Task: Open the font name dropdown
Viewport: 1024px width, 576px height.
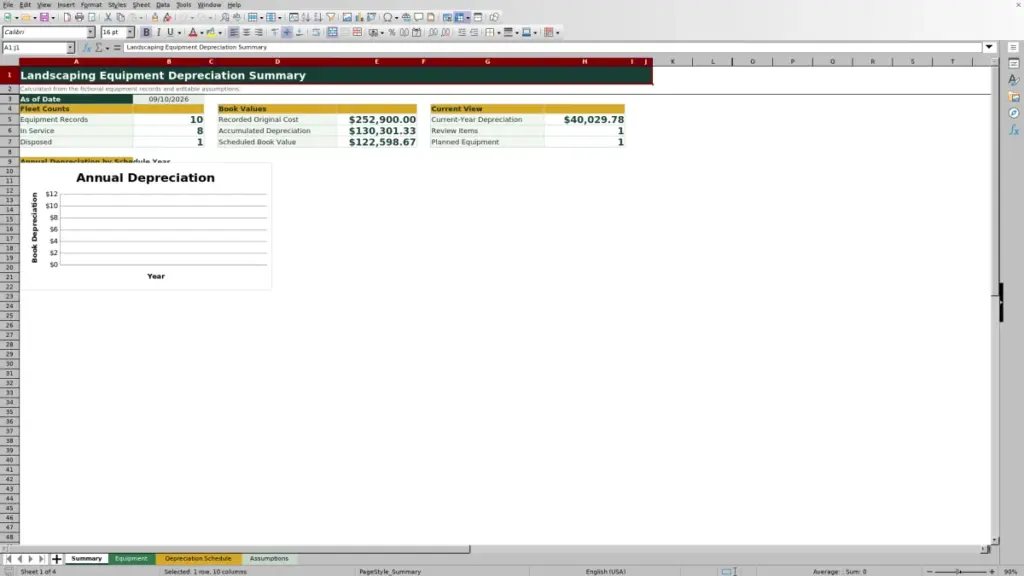Action: 91,33
